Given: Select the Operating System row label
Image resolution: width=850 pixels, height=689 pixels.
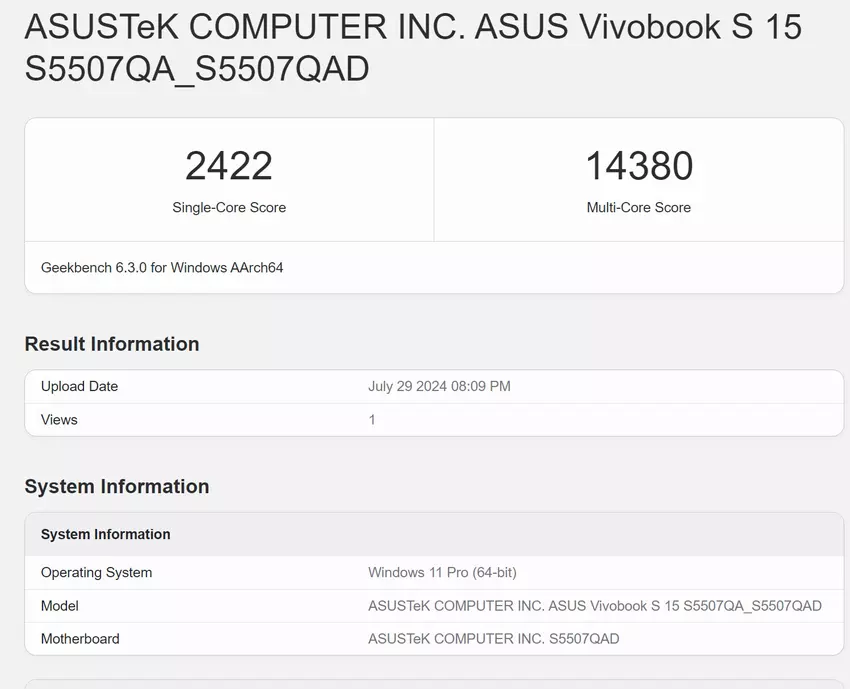Looking at the screenshot, I should [96, 573].
